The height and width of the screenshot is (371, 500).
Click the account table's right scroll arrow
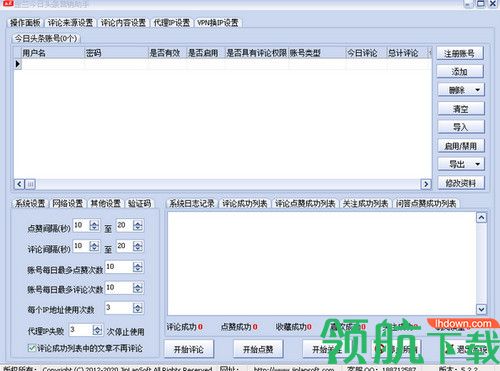426,184
